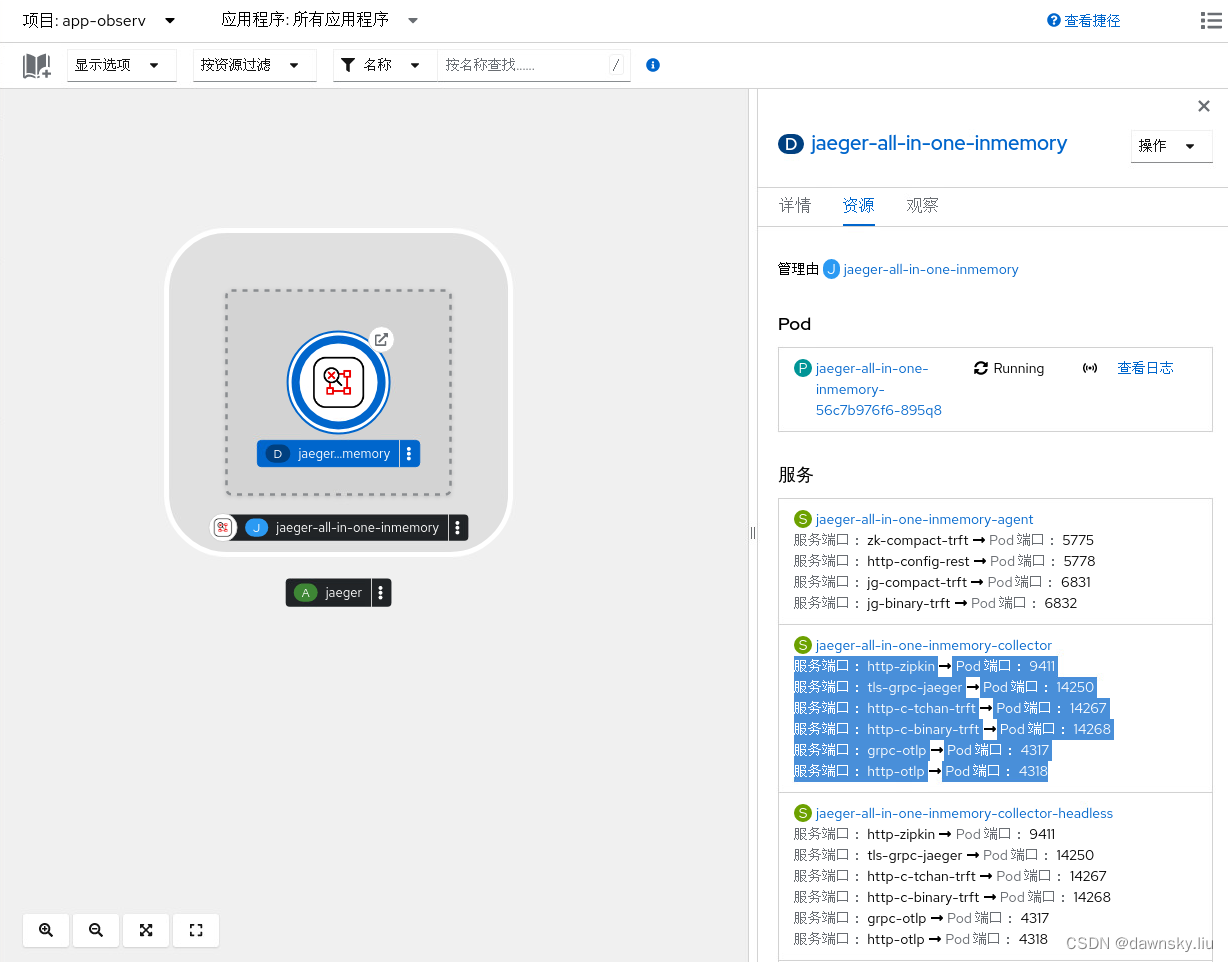Open the jaeger-all-in-one-inmemory title link
Image resolution: width=1228 pixels, height=962 pixels.
pos(939,143)
